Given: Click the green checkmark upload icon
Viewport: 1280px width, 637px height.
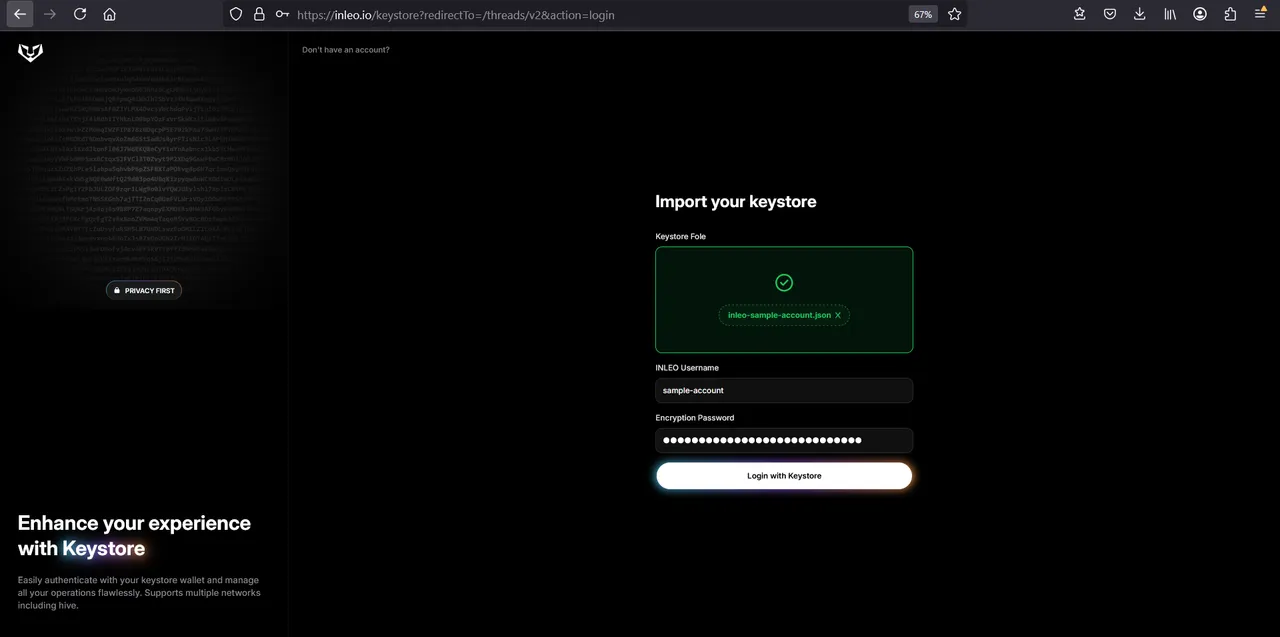Looking at the screenshot, I should point(784,283).
